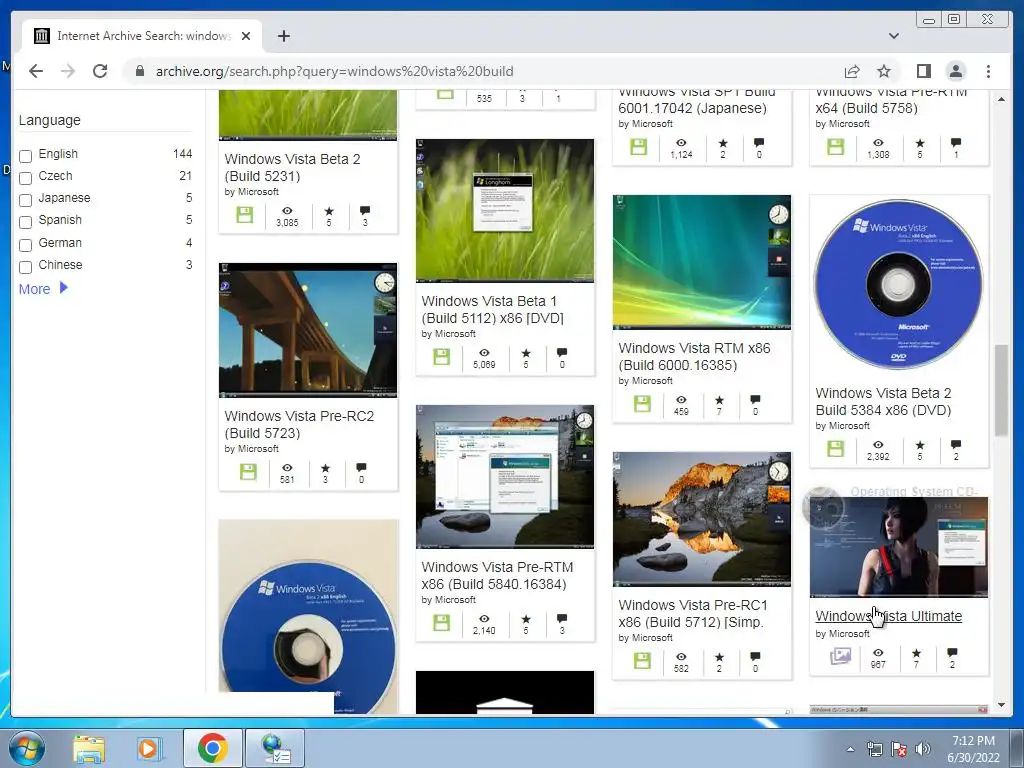Select the Chinese language checkbox
The image size is (1024, 768).
(25, 267)
